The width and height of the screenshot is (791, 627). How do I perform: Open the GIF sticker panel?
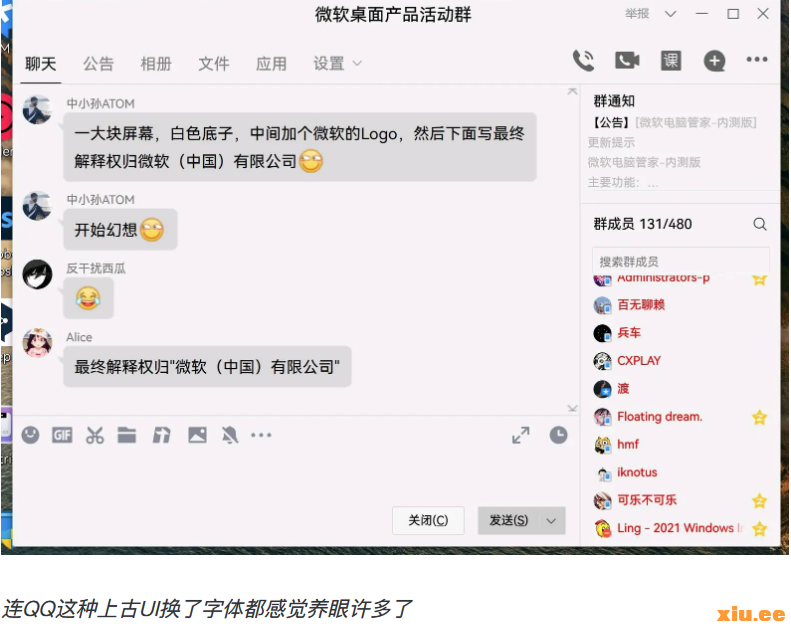(62, 435)
